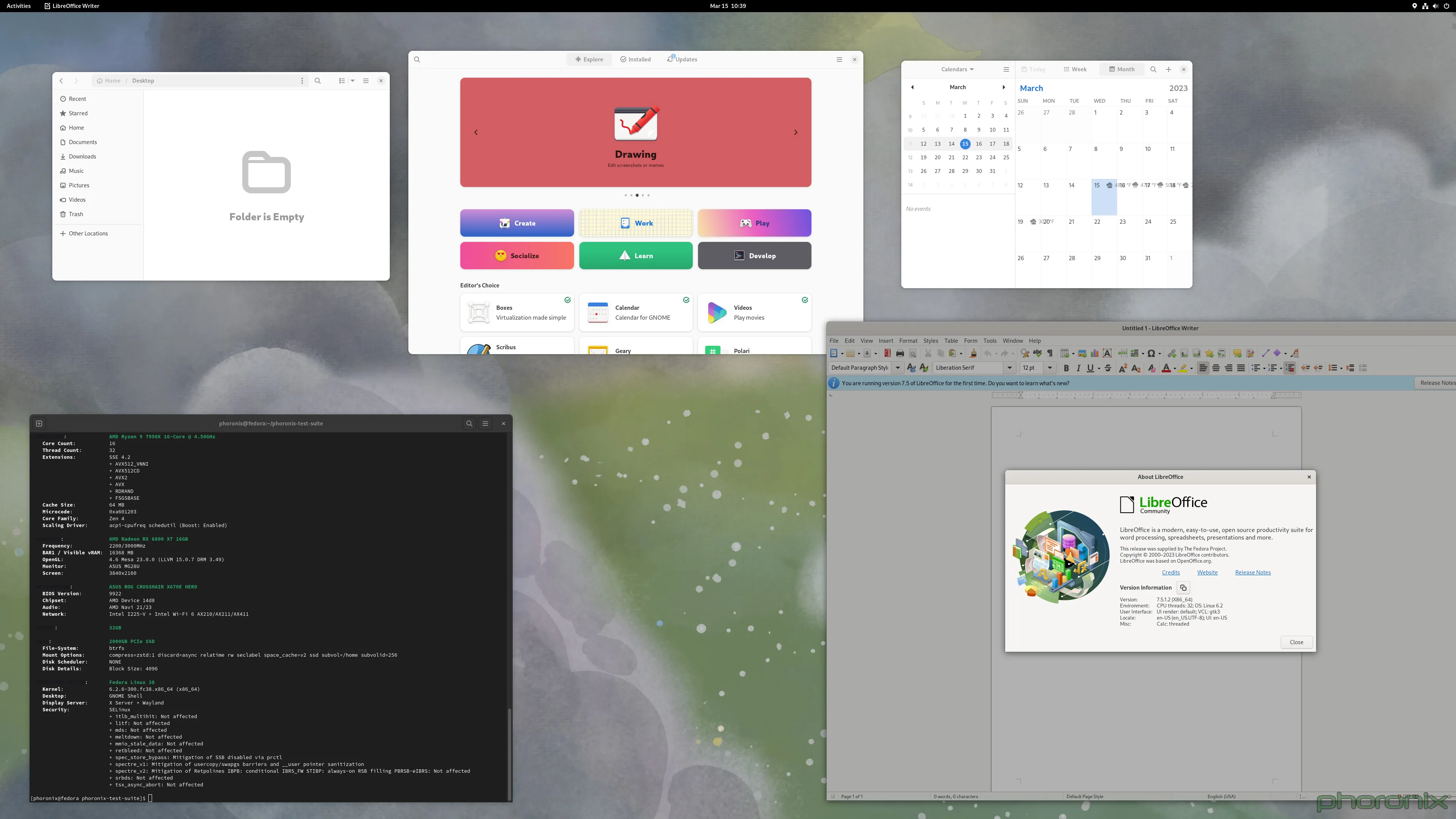
Task: Toggle the No List button
Action: tap(1290, 368)
